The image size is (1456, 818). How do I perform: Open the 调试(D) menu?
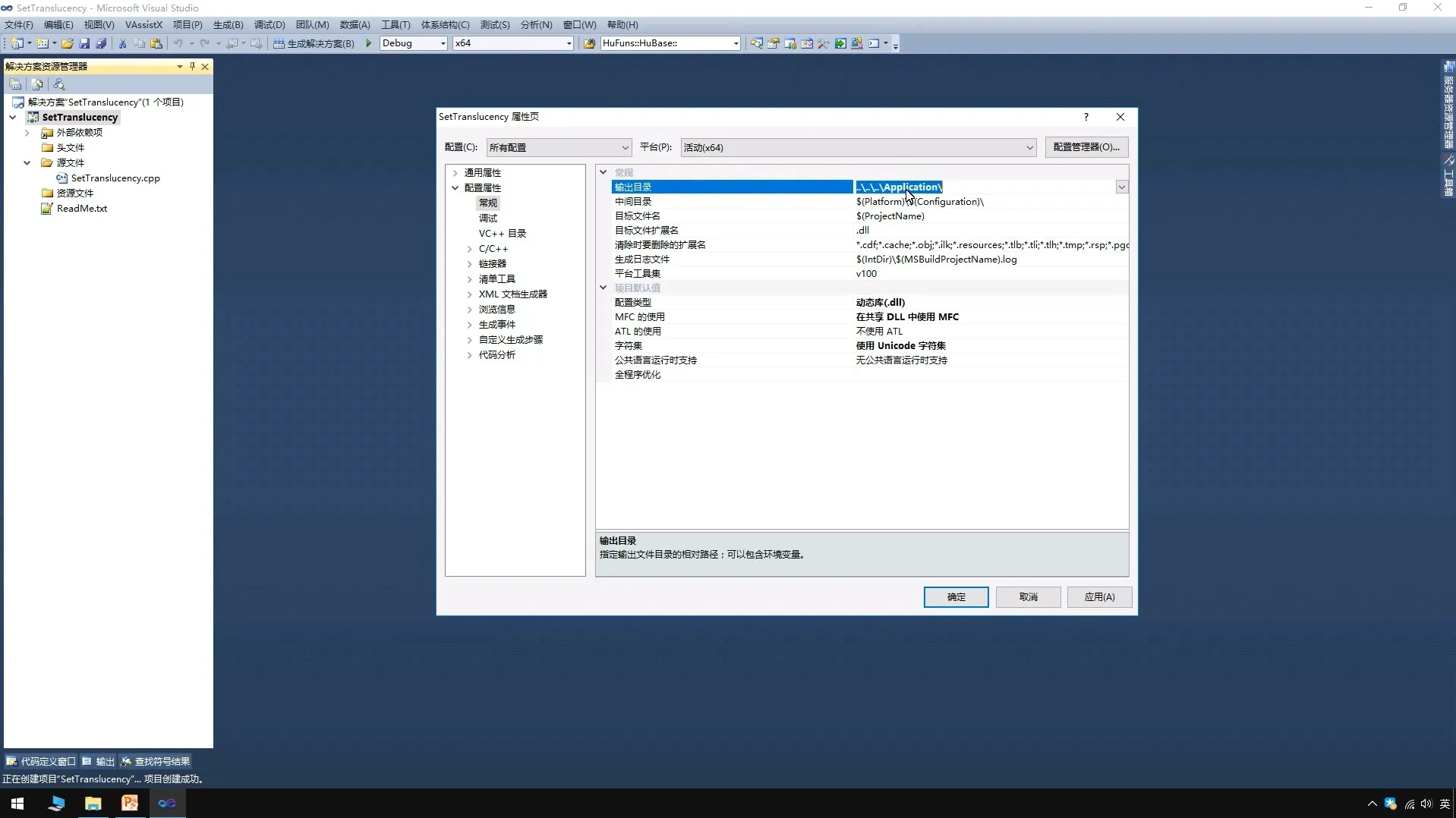click(269, 24)
